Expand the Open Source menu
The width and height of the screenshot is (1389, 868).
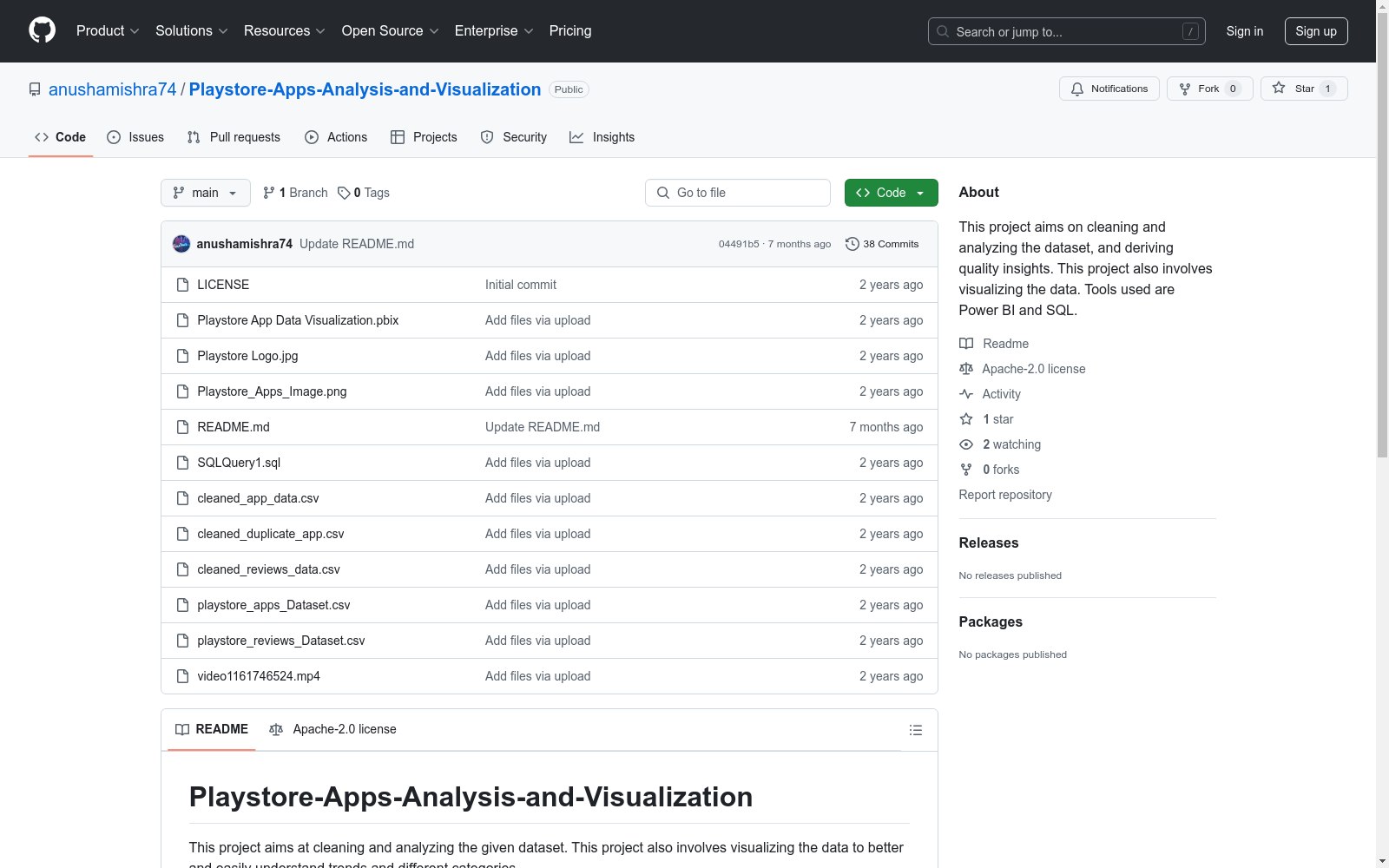(391, 31)
